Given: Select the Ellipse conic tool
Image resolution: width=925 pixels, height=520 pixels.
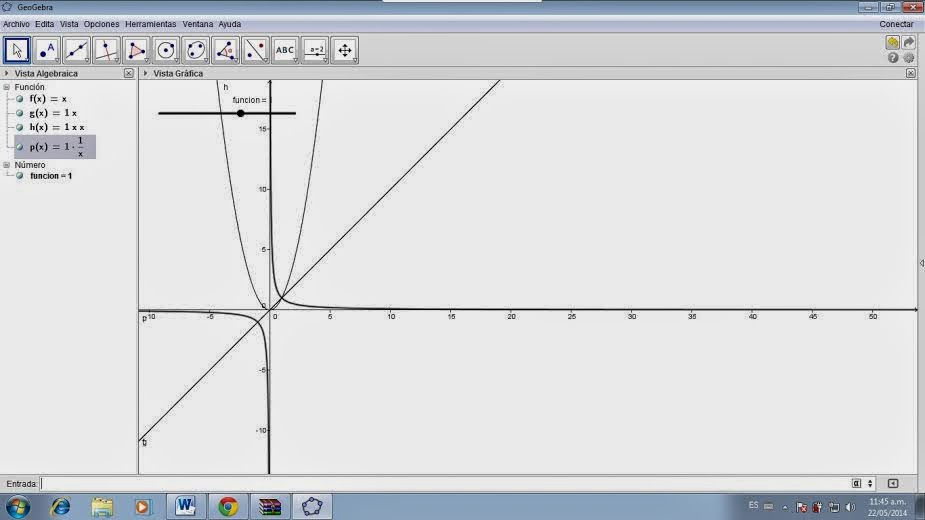Looking at the screenshot, I should tap(196, 50).
